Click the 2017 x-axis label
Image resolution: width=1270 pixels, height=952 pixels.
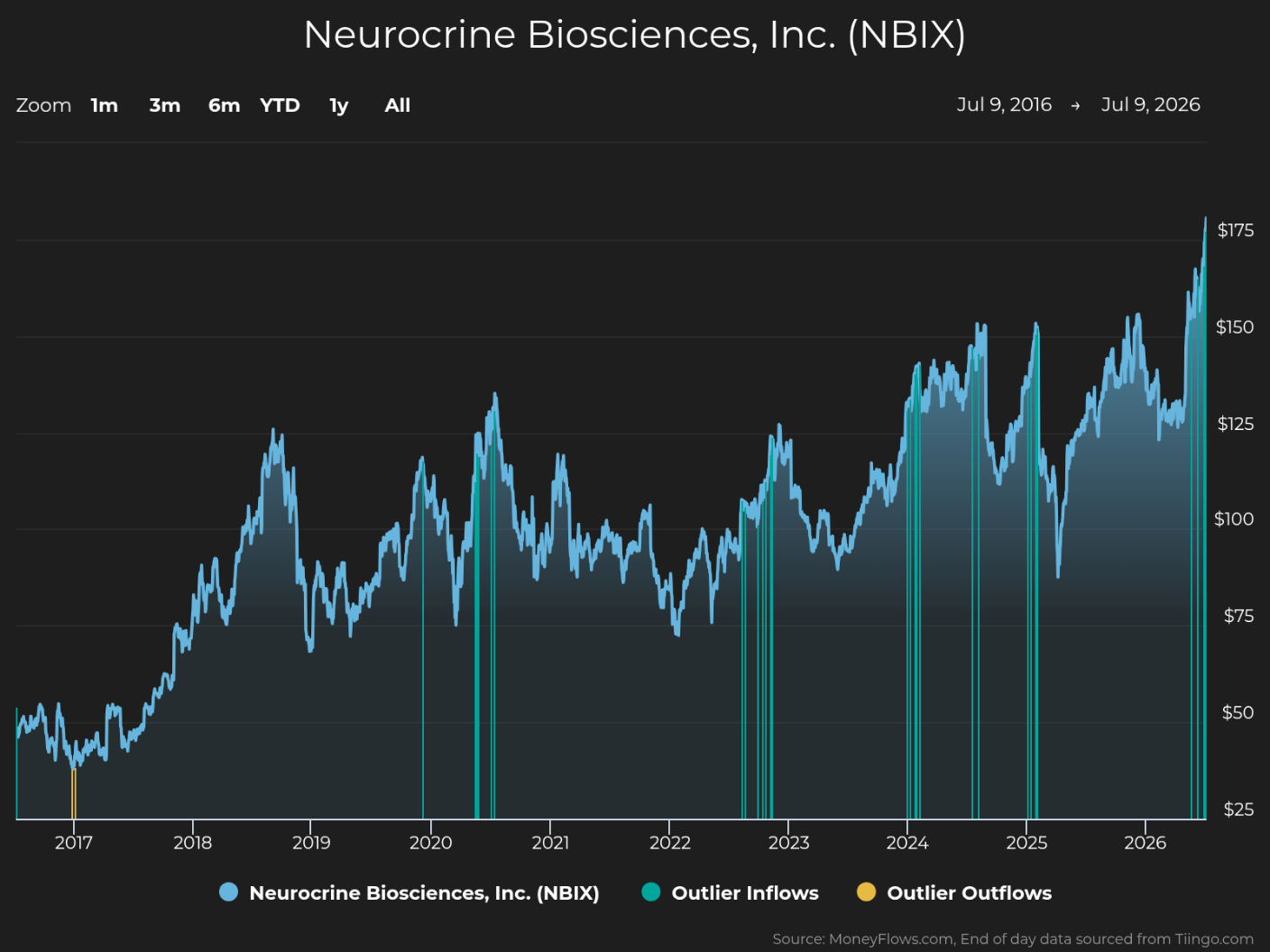tap(74, 843)
